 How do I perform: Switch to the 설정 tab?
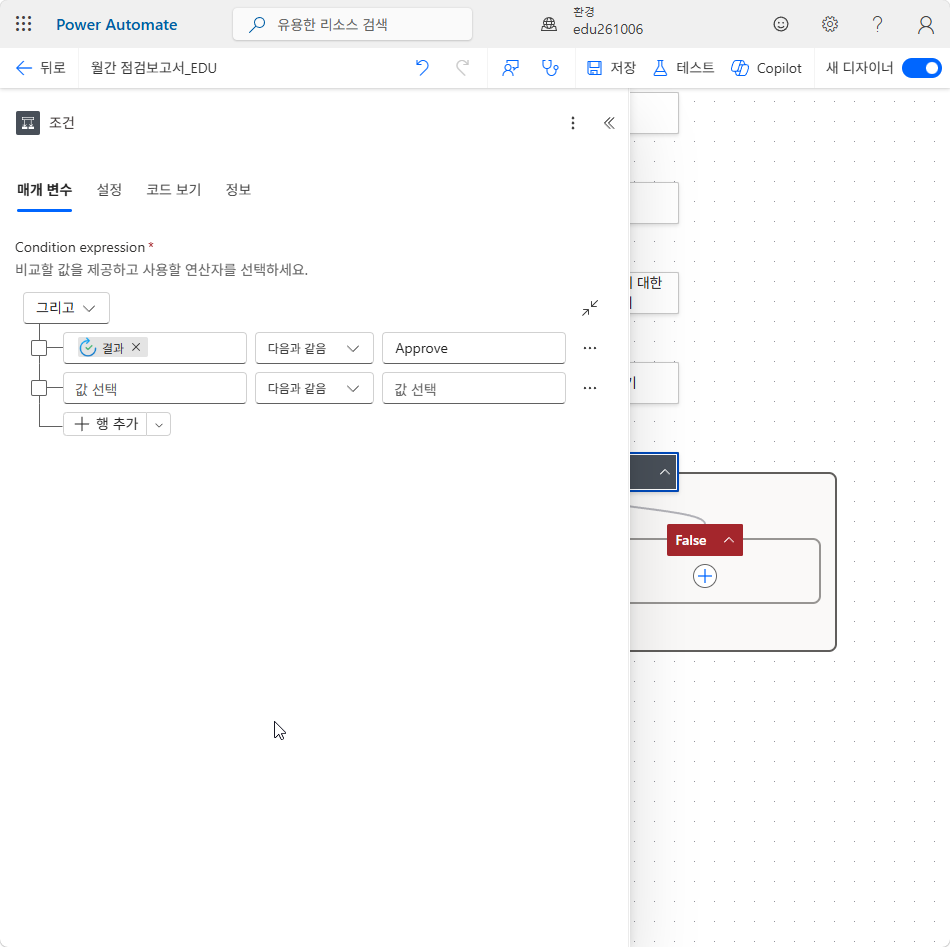(109, 190)
